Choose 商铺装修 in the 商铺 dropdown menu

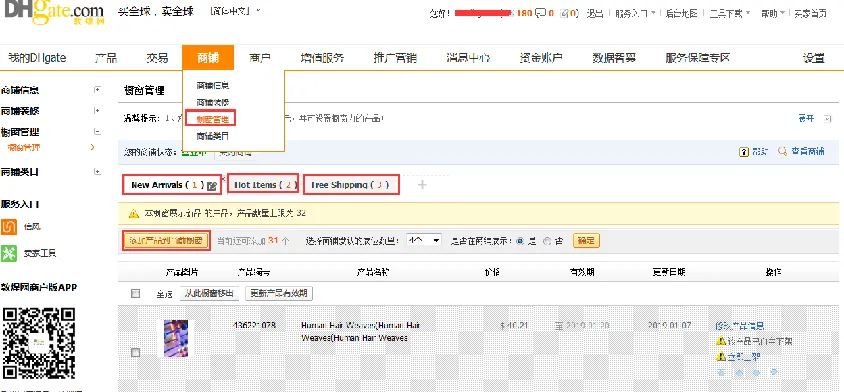213,102
